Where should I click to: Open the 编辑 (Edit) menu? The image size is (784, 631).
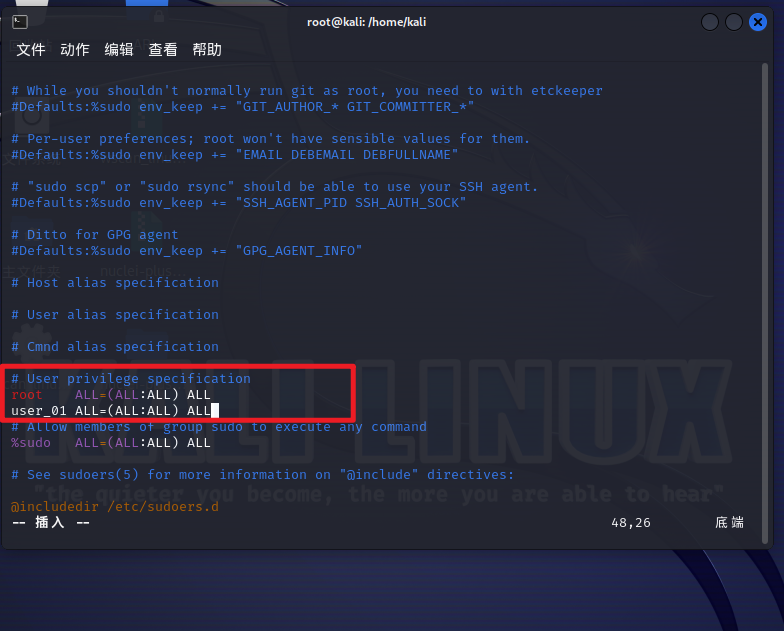tap(119, 50)
